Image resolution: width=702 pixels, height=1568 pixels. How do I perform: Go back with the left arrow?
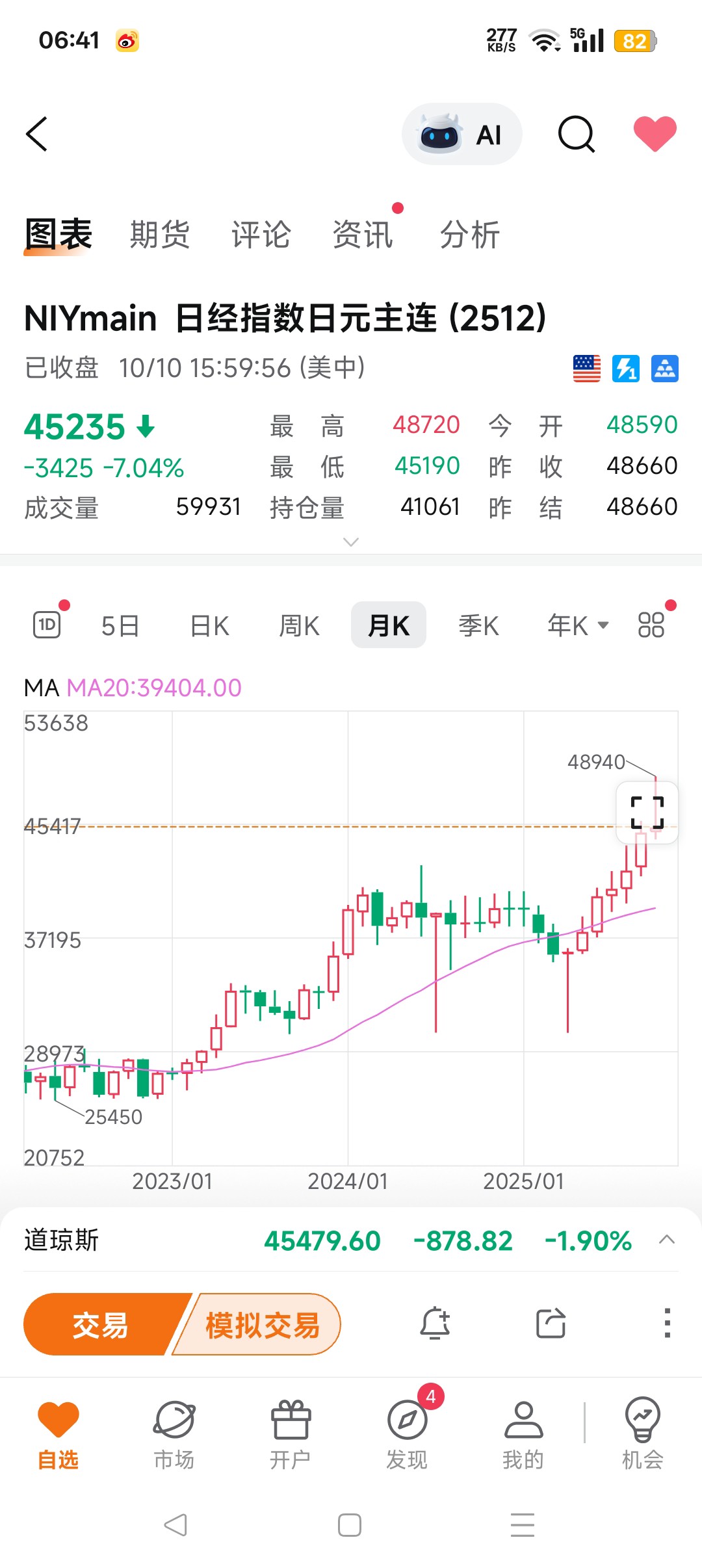click(37, 134)
